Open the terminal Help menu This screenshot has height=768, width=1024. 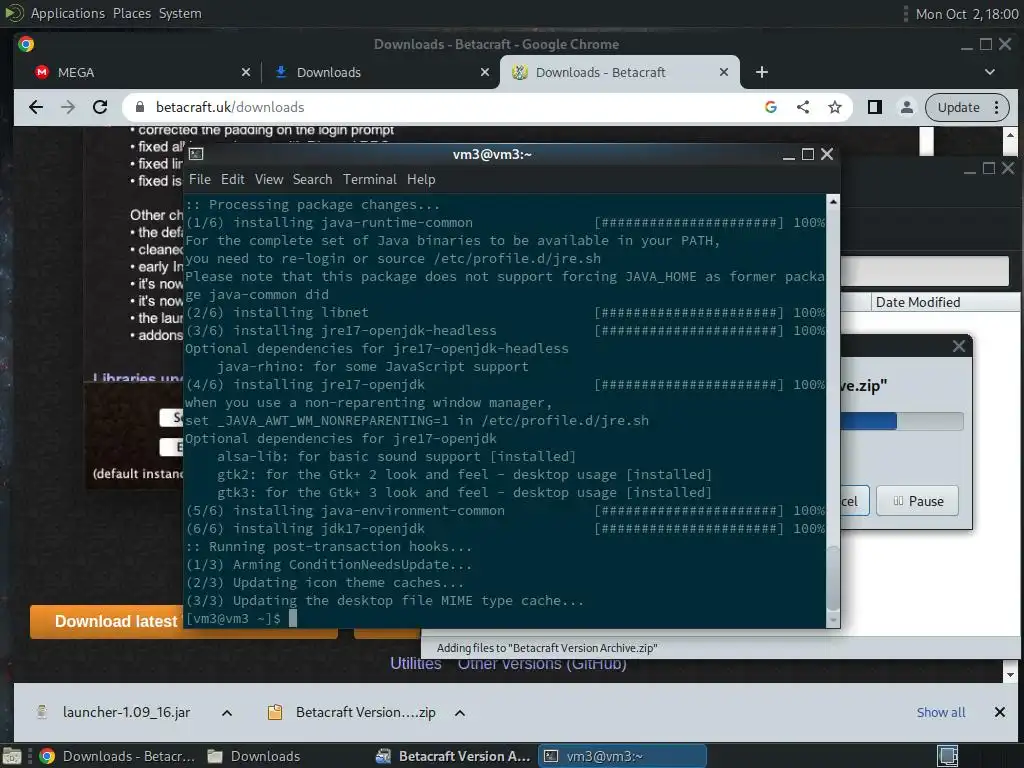click(x=421, y=180)
